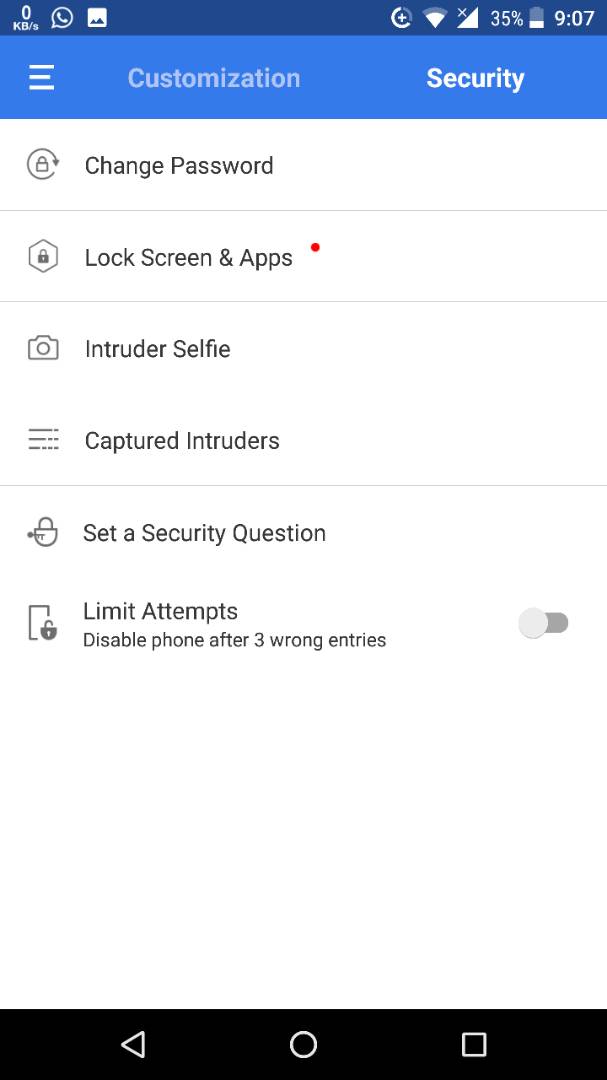Switch to the Customization tab

coord(214,78)
